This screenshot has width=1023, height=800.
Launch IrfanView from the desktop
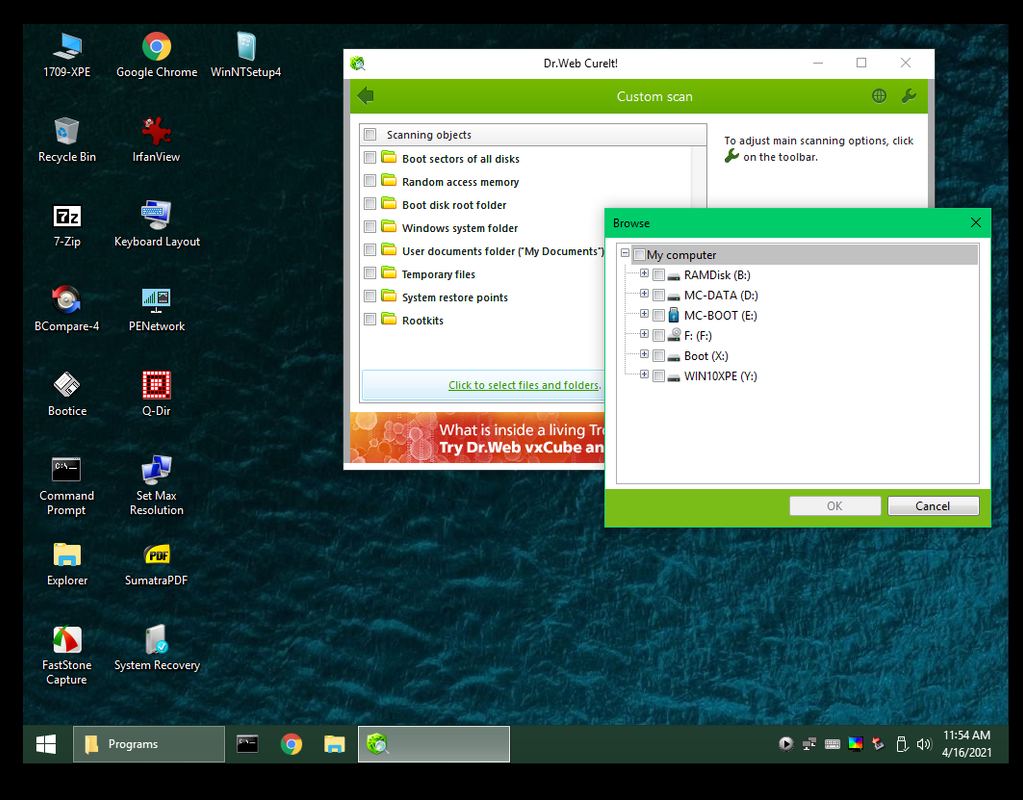tap(157, 140)
